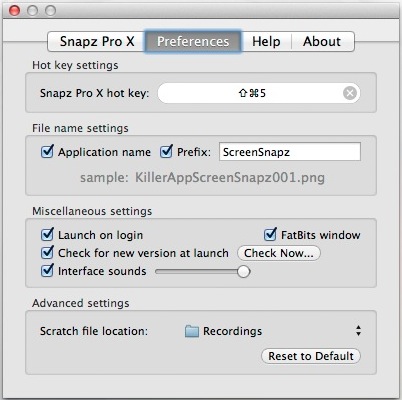This screenshot has height=400, width=402.
Task: Toggle the Interface sounds checkbox
Action: click(x=47, y=271)
